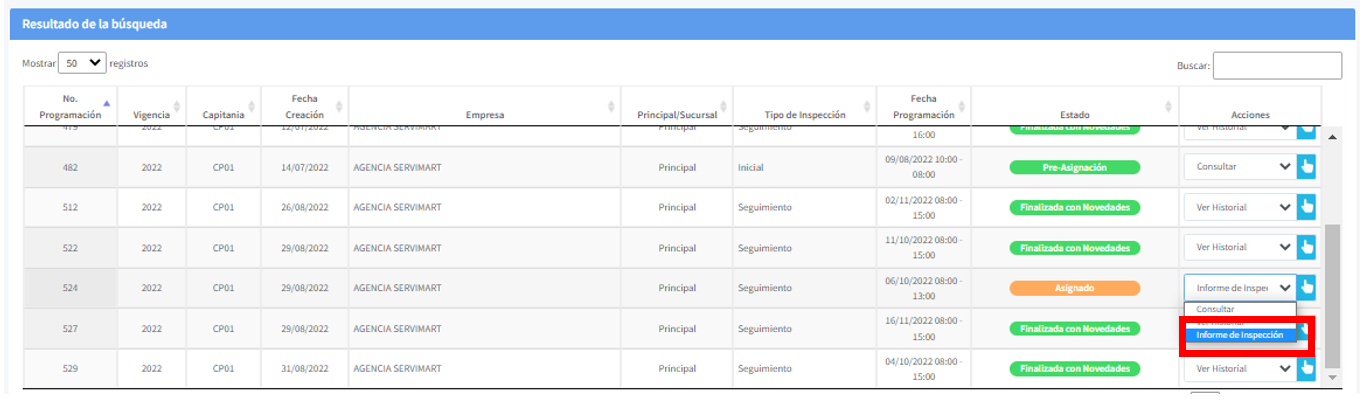Click the hand action button for row 522
Viewport: 1364px width, 406px height.
1306,247
